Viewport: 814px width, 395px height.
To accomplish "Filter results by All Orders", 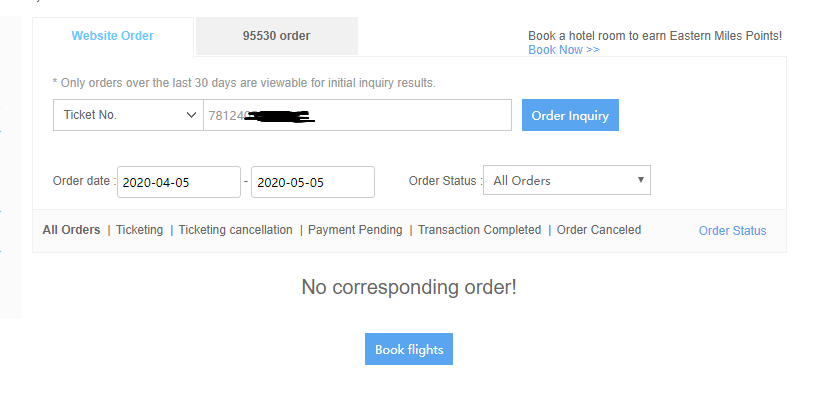I will (x=71, y=230).
